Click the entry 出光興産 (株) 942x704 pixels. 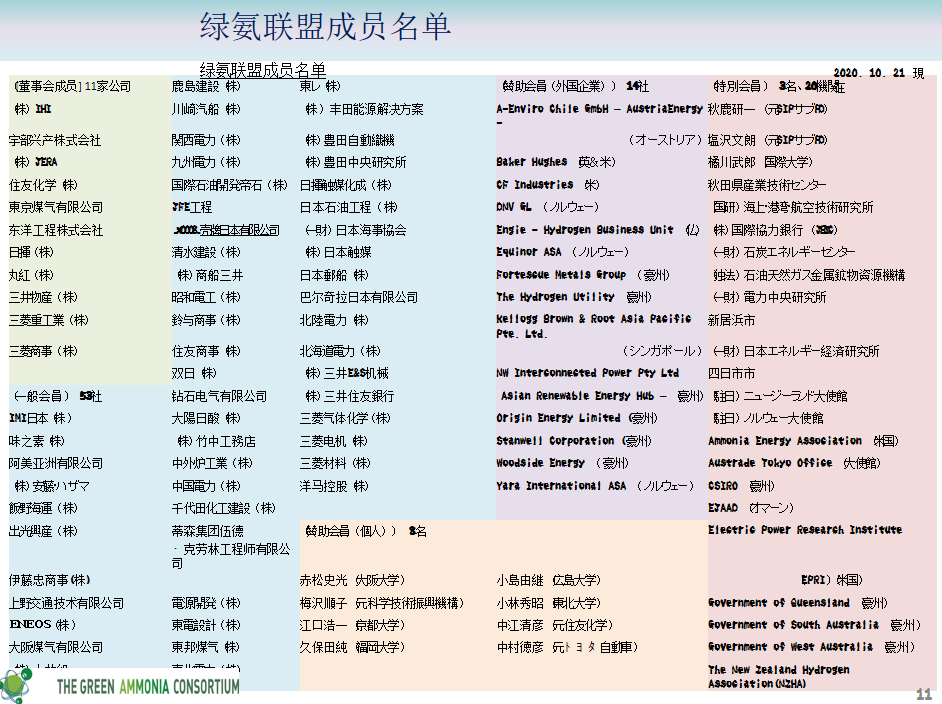(x=43, y=532)
